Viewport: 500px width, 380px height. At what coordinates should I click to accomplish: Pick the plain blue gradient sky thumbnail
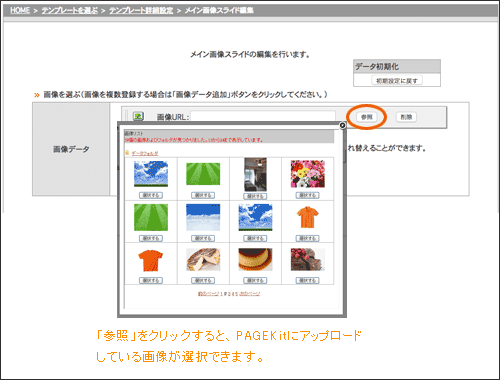point(203,217)
